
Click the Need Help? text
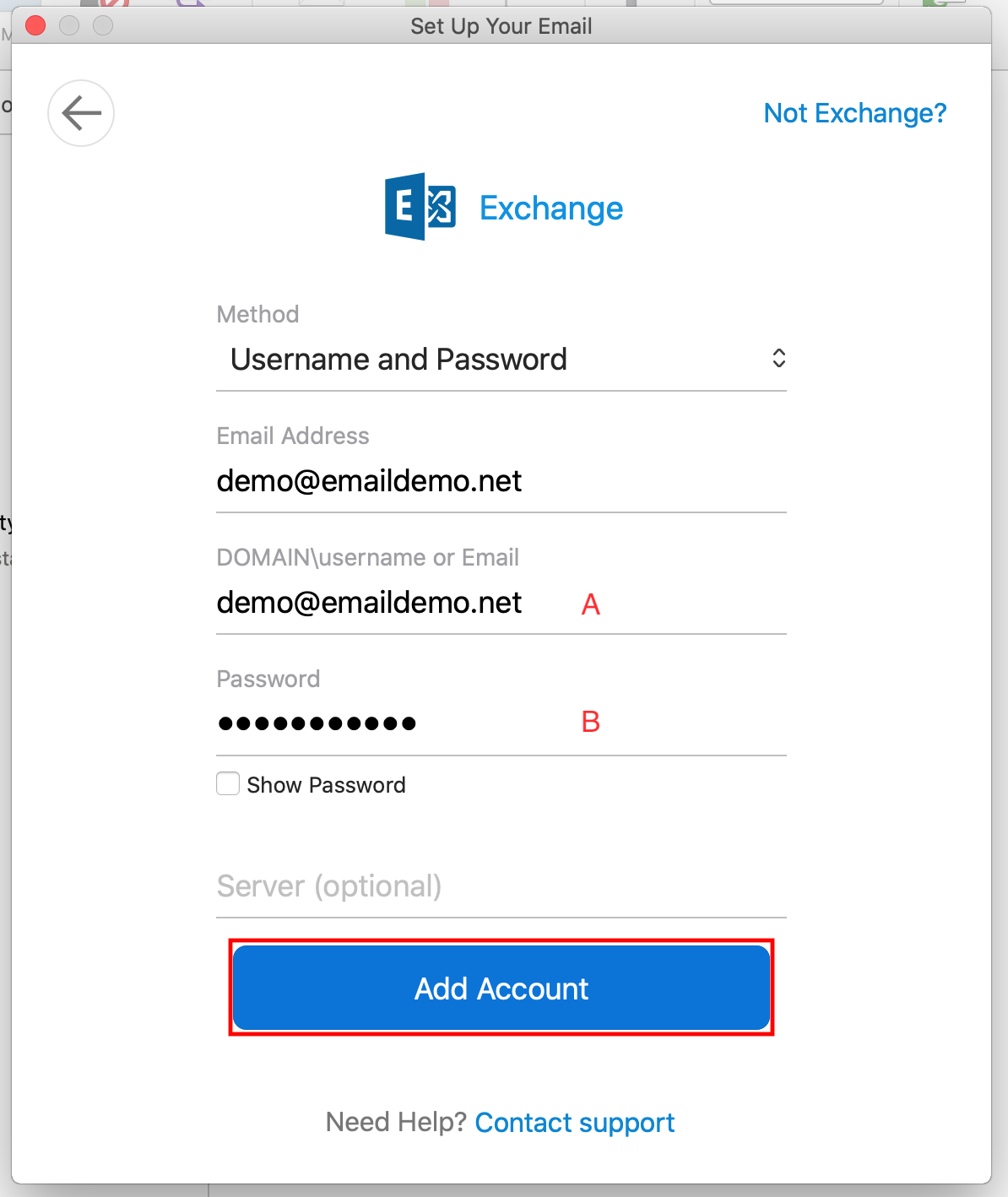(x=396, y=1122)
